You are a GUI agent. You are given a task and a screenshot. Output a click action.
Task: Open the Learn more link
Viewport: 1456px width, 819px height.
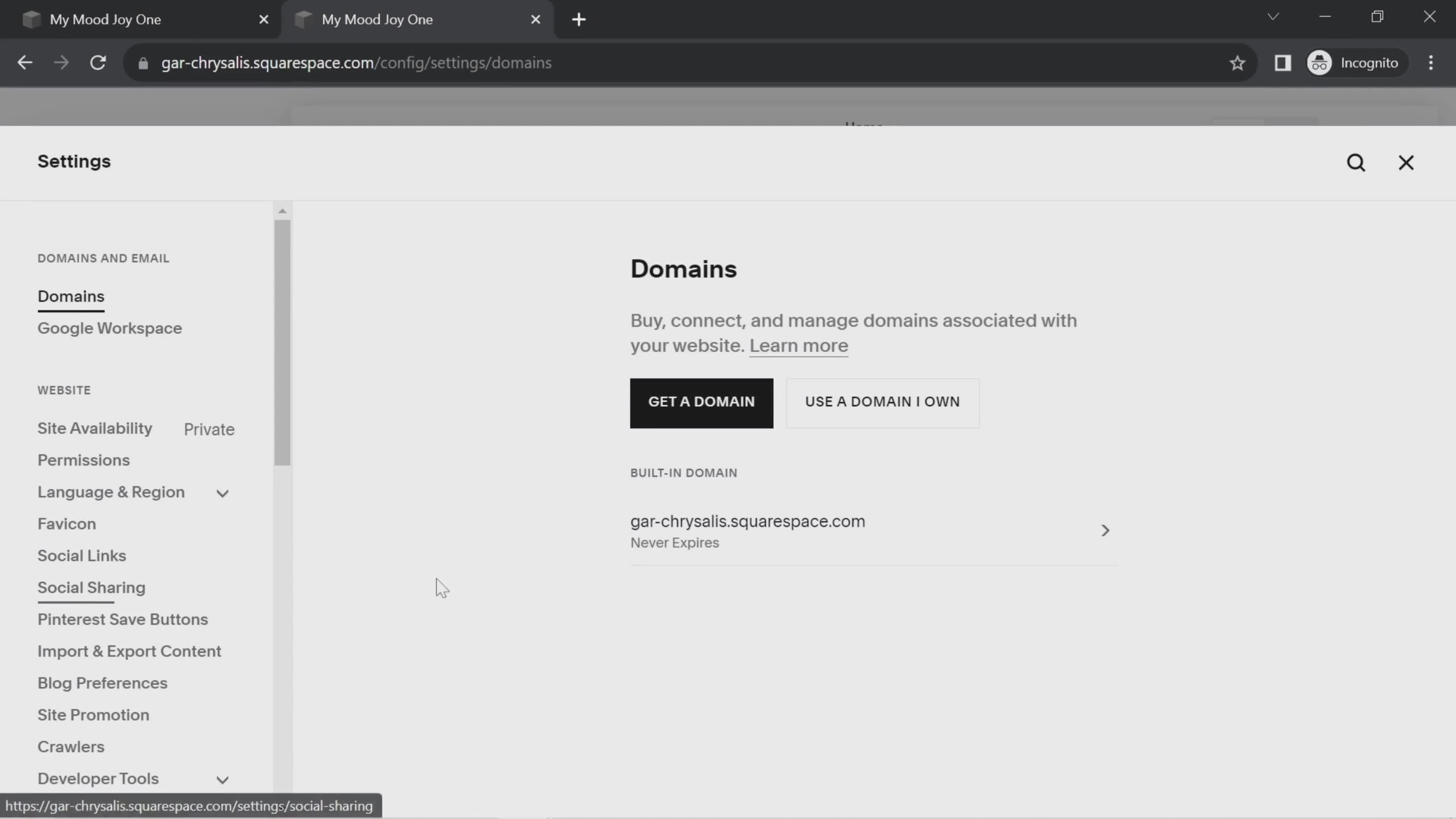(799, 345)
